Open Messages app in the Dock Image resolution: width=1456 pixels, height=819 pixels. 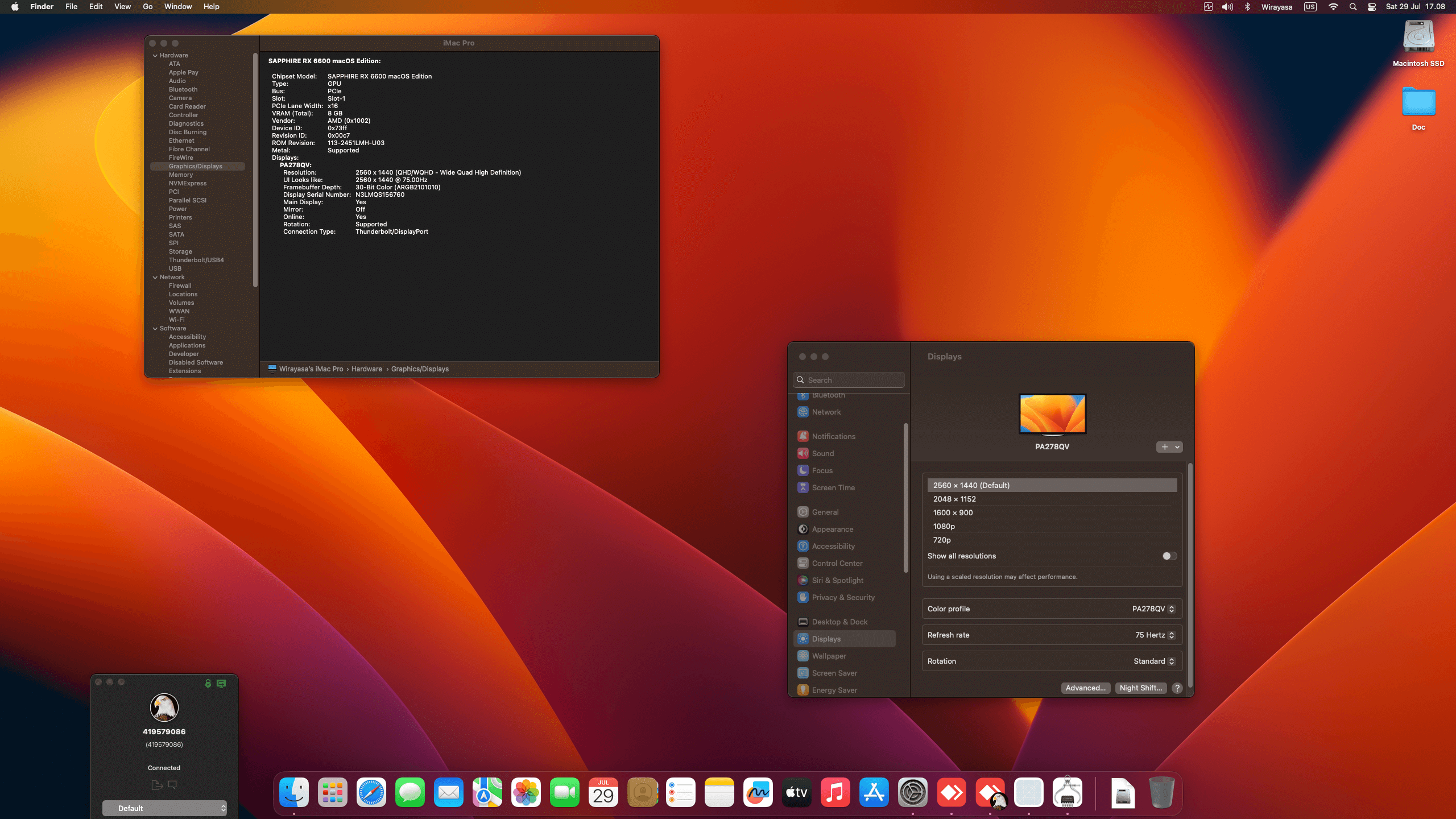coord(410,792)
